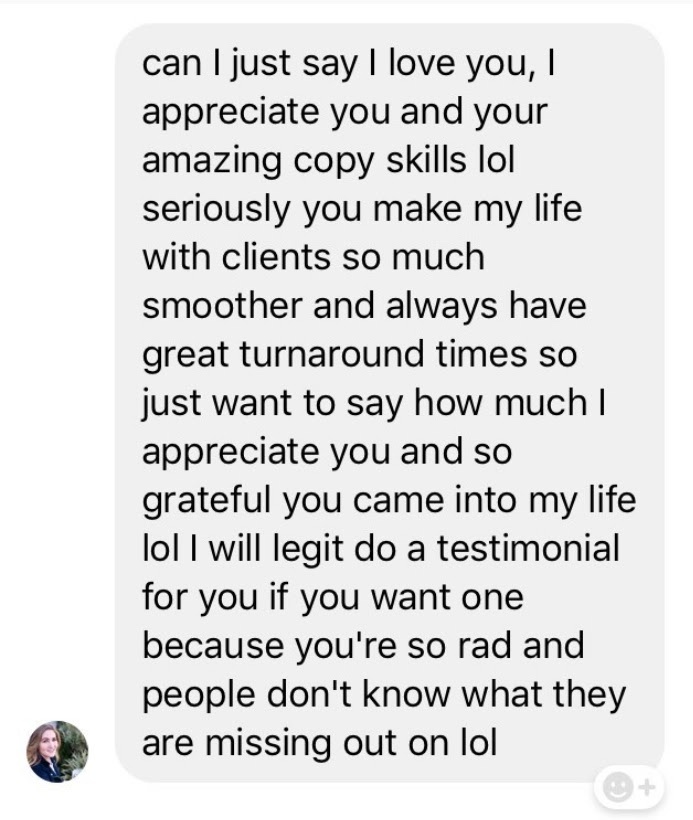Click the phrase "what they" in the message
The width and height of the screenshot is (693, 820).
543,694
